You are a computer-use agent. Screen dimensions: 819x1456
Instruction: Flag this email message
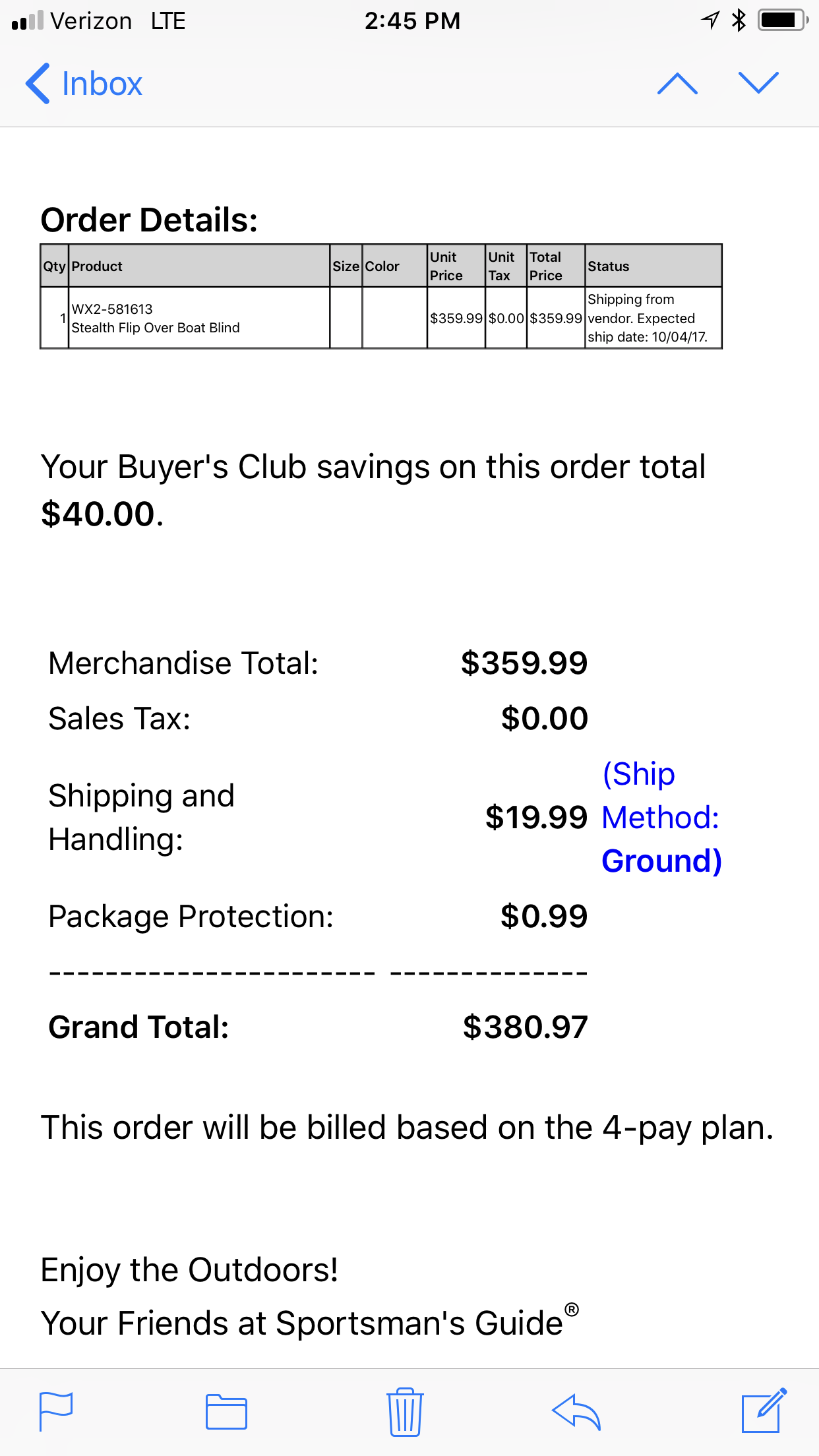pyautogui.click(x=56, y=1411)
